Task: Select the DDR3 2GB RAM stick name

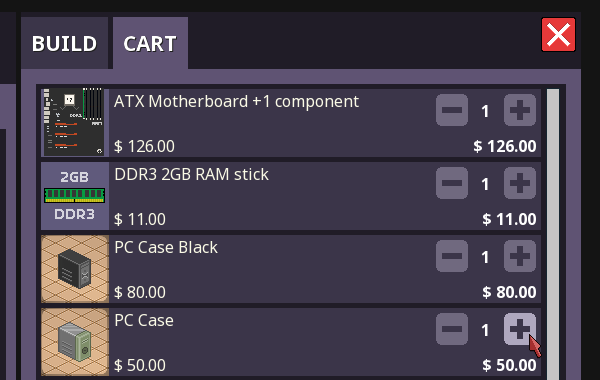Action: pos(191,175)
